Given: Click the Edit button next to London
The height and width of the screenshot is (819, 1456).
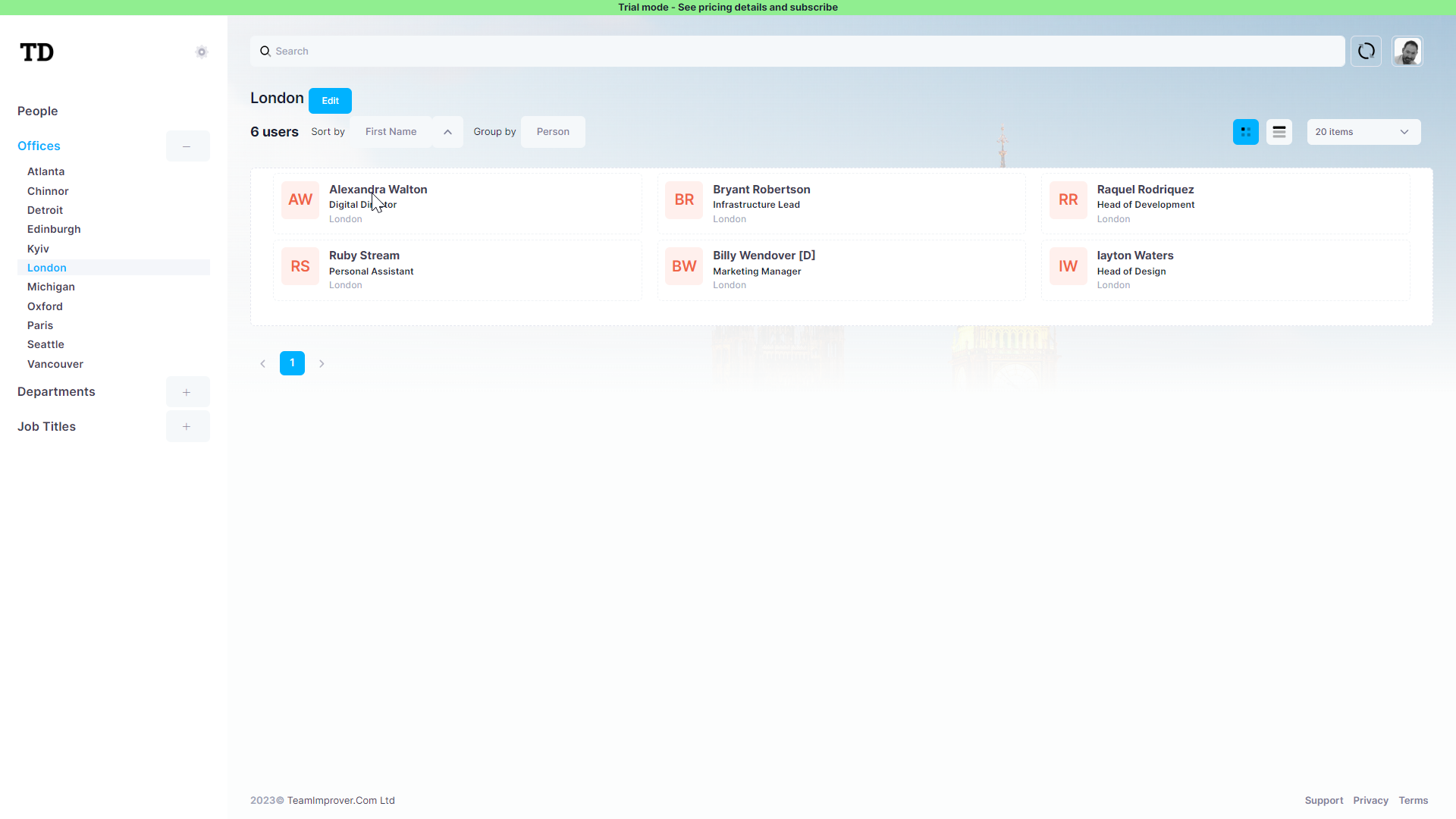Looking at the screenshot, I should tap(330, 100).
